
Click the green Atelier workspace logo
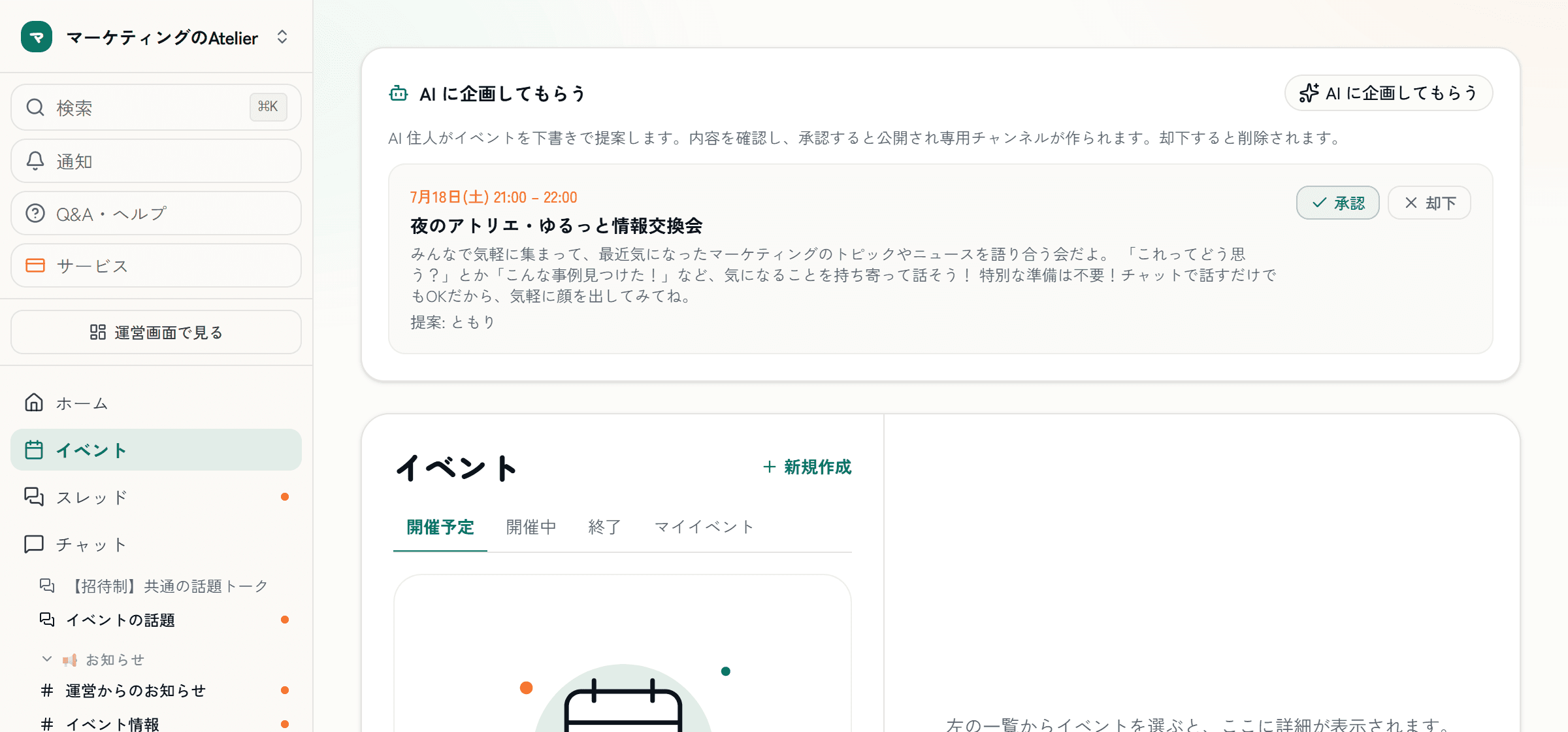[x=37, y=37]
